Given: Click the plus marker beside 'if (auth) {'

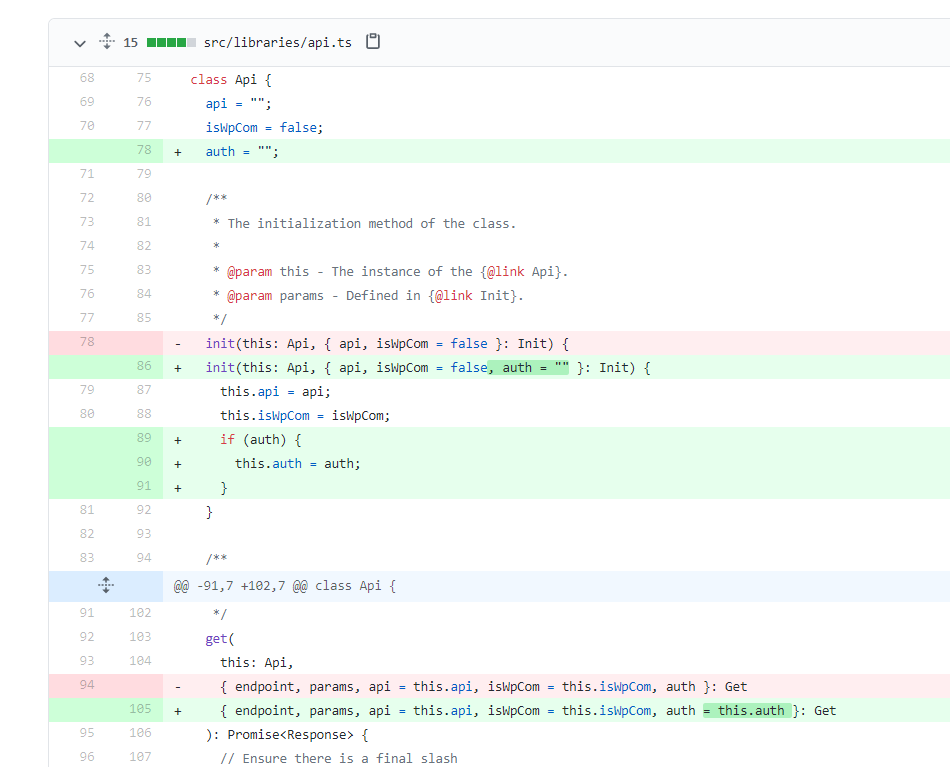Looking at the screenshot, I should [178, 440].
